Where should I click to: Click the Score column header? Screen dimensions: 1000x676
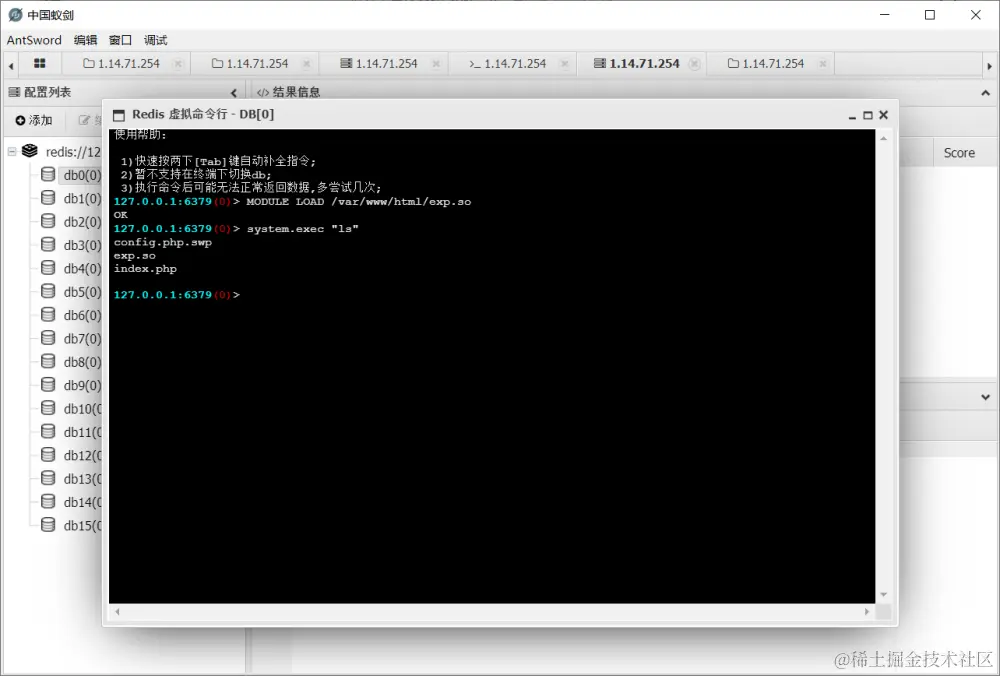[x=959, y=153]
